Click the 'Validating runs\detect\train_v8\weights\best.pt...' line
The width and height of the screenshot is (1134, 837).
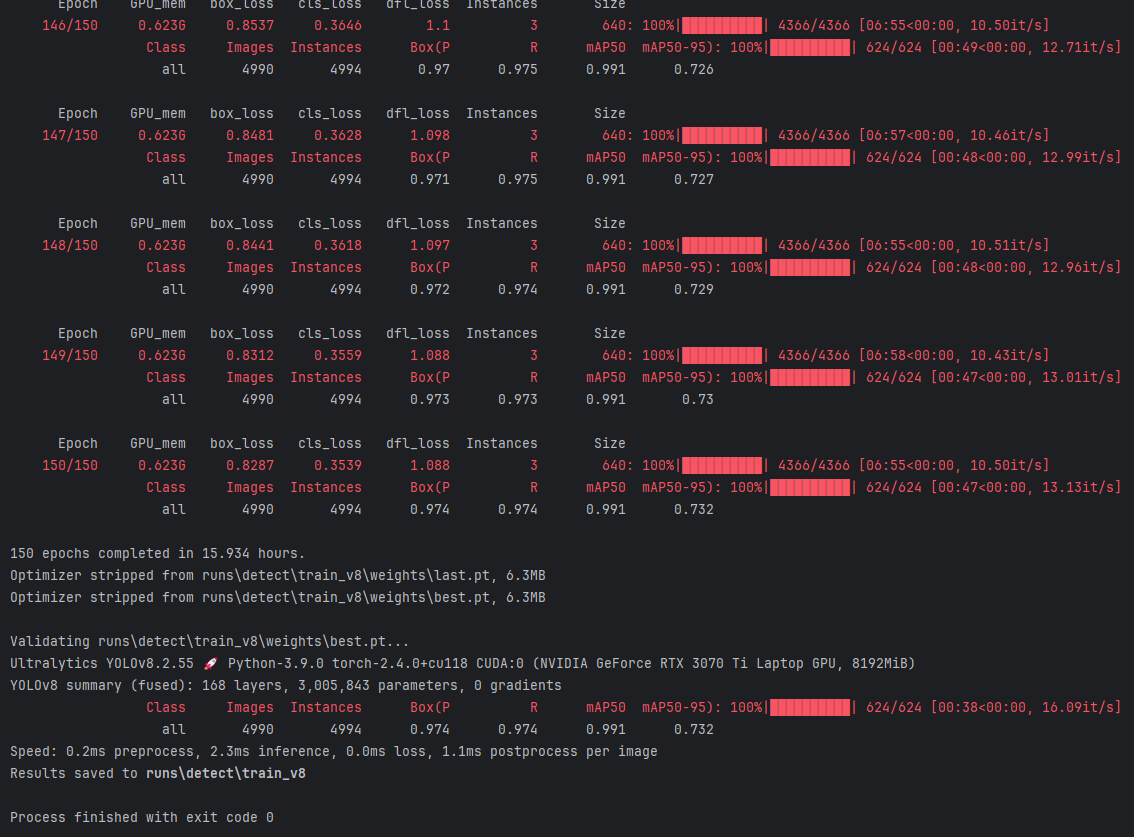pos(210,642)
